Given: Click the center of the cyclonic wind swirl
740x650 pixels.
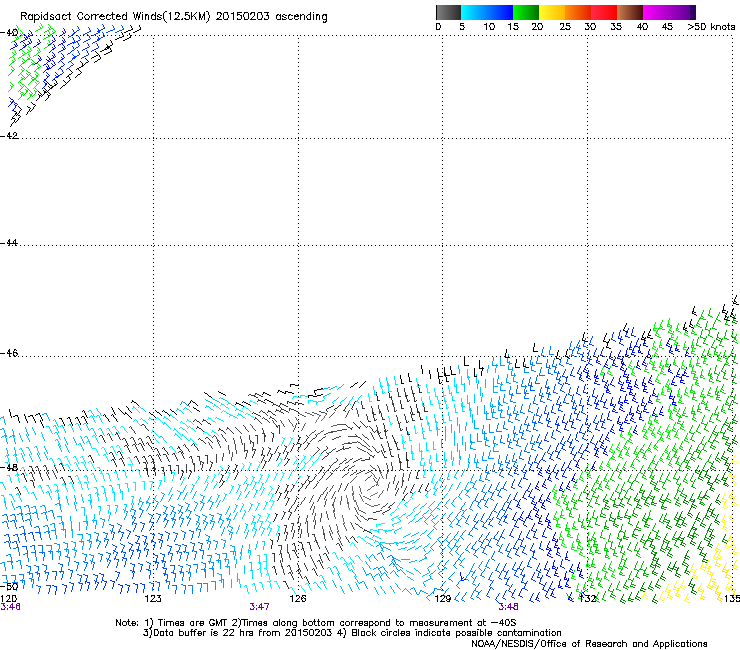Looking at the screenshot, I should point(374,484).
